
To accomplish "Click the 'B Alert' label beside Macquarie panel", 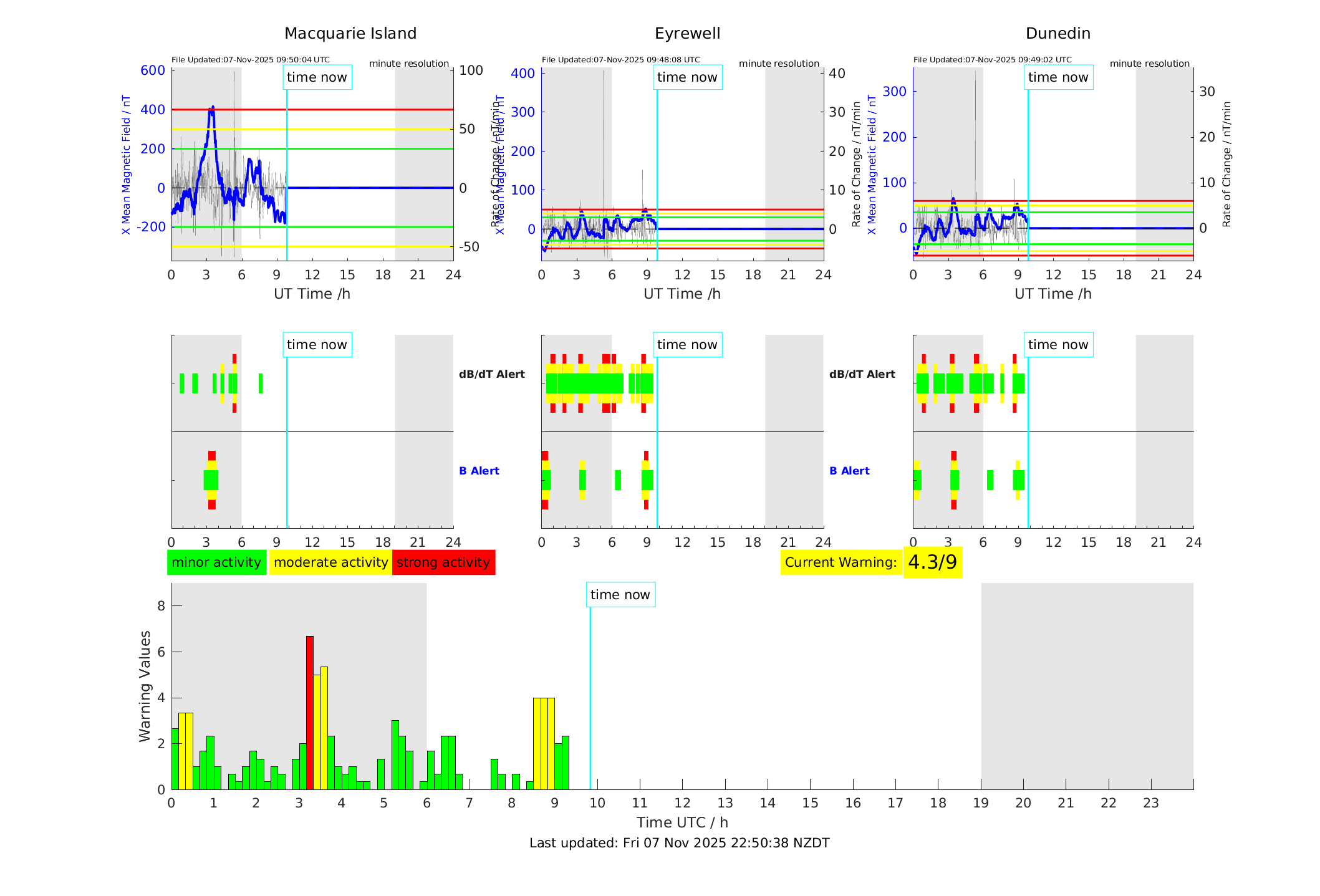I will click(479, 471).
